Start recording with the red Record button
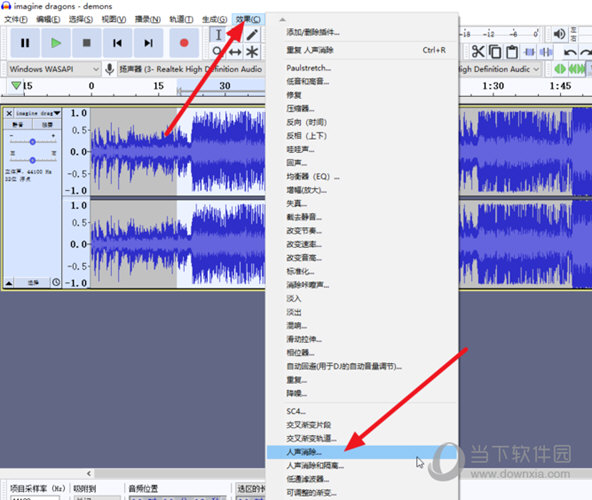The width and height of the screenshot is (592, 500). click(x=184, y=43)
